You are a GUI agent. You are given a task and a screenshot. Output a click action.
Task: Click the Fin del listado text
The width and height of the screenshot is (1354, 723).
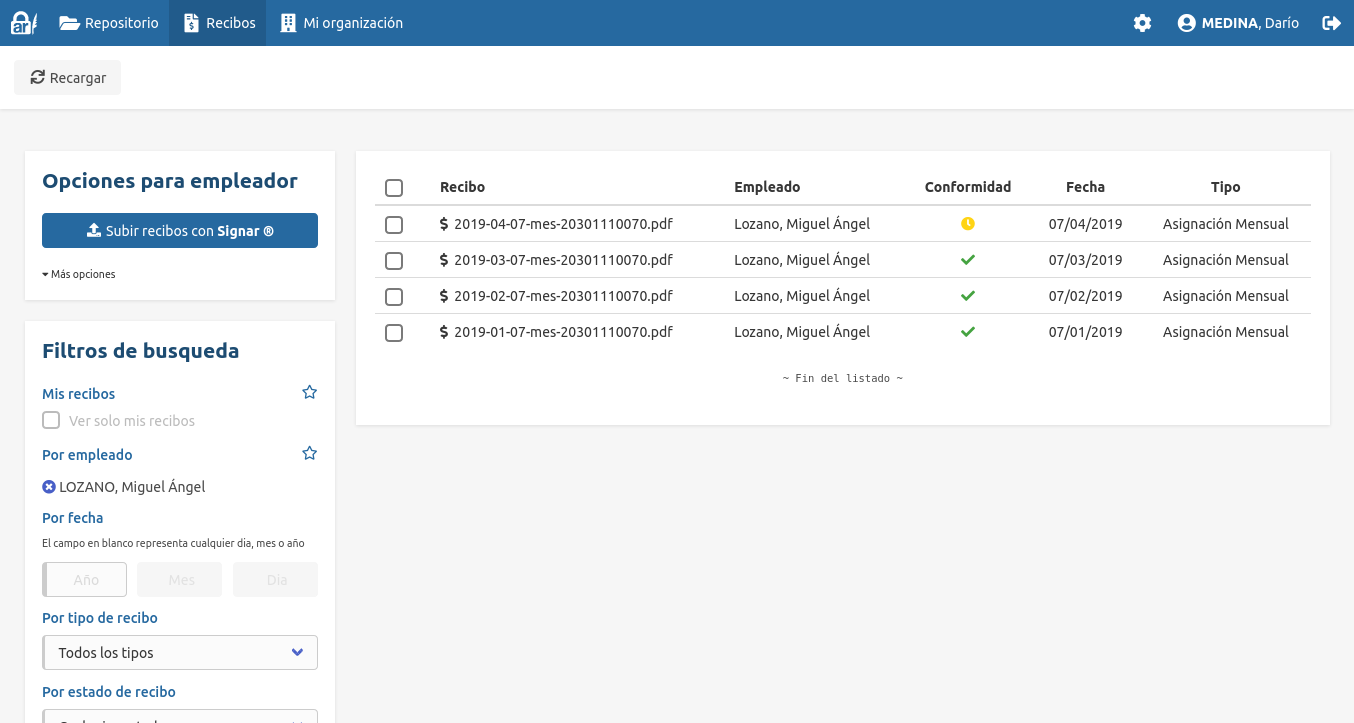[843, 378]
